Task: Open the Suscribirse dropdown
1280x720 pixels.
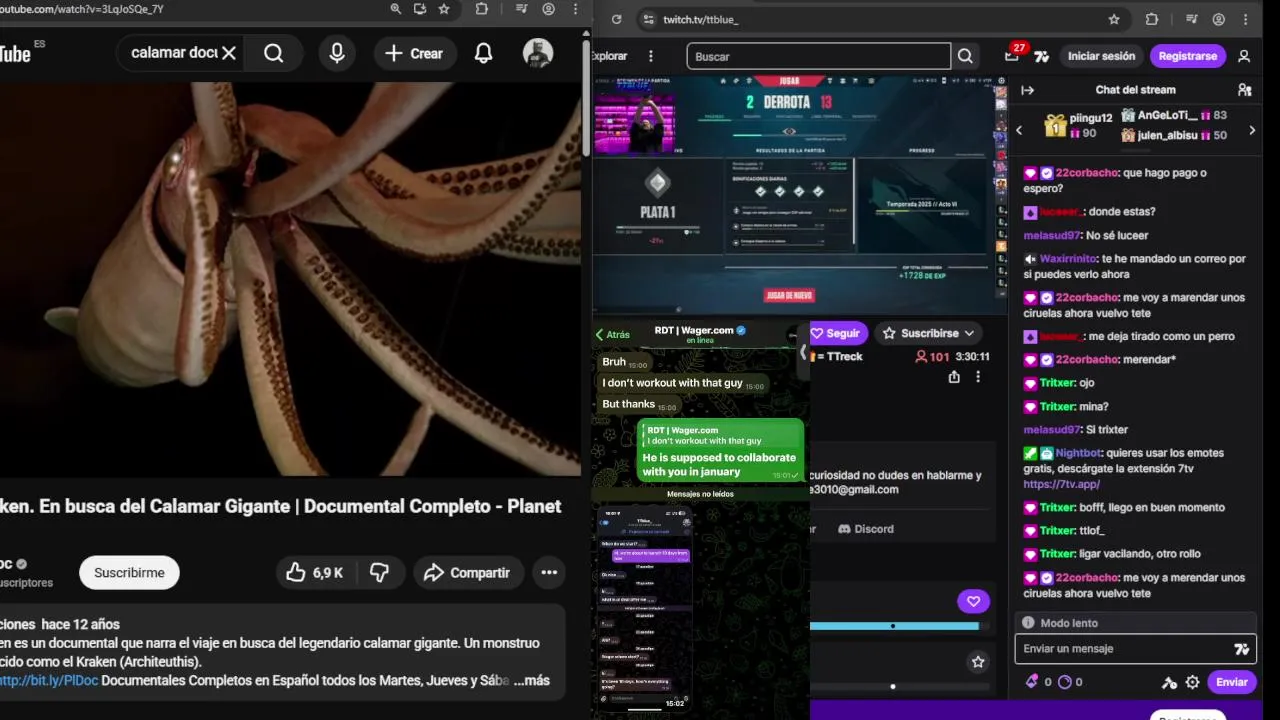Action: pyautogui.click(x=929, y=333)
